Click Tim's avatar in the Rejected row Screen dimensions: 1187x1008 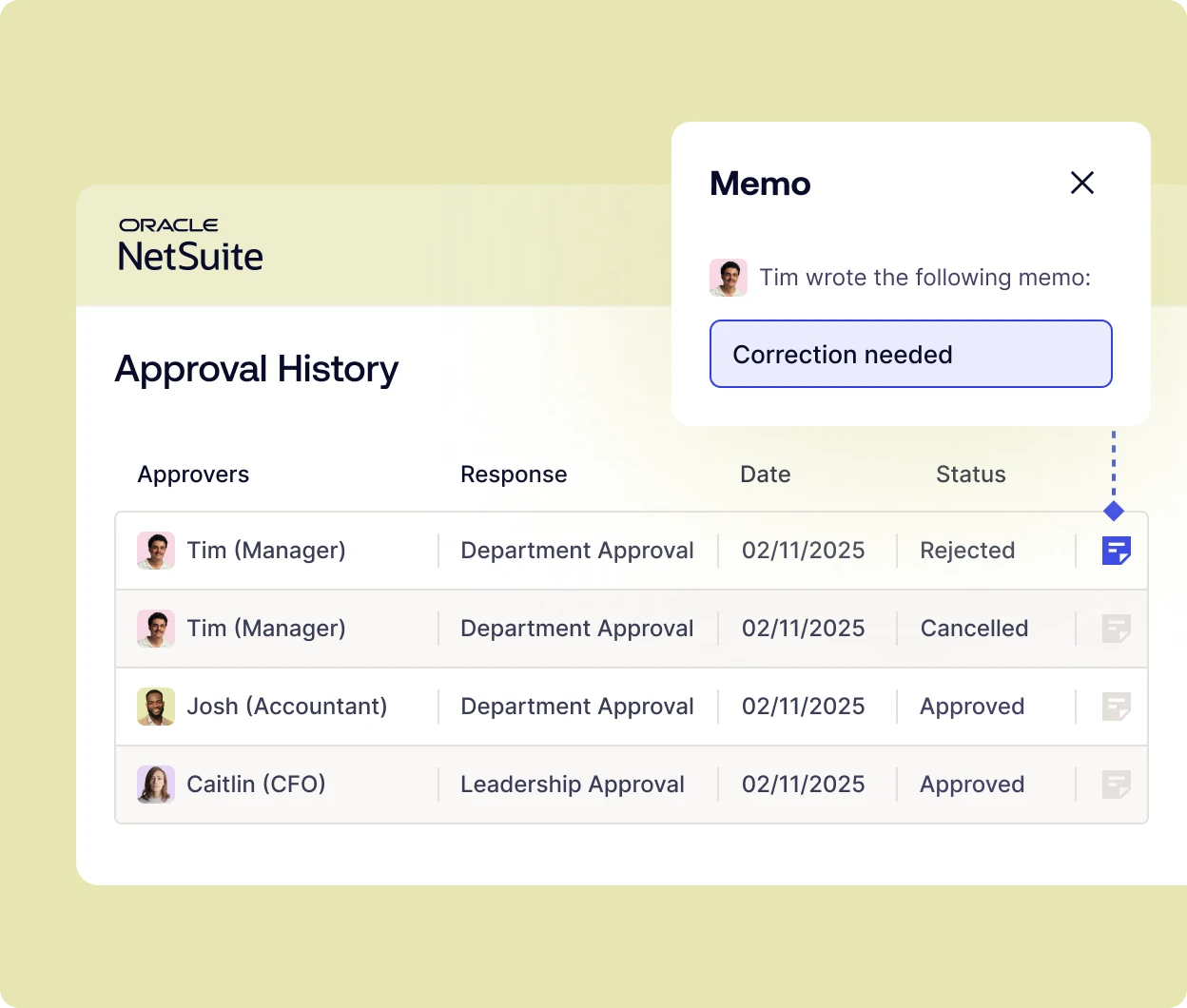click(x=156, y=551)
